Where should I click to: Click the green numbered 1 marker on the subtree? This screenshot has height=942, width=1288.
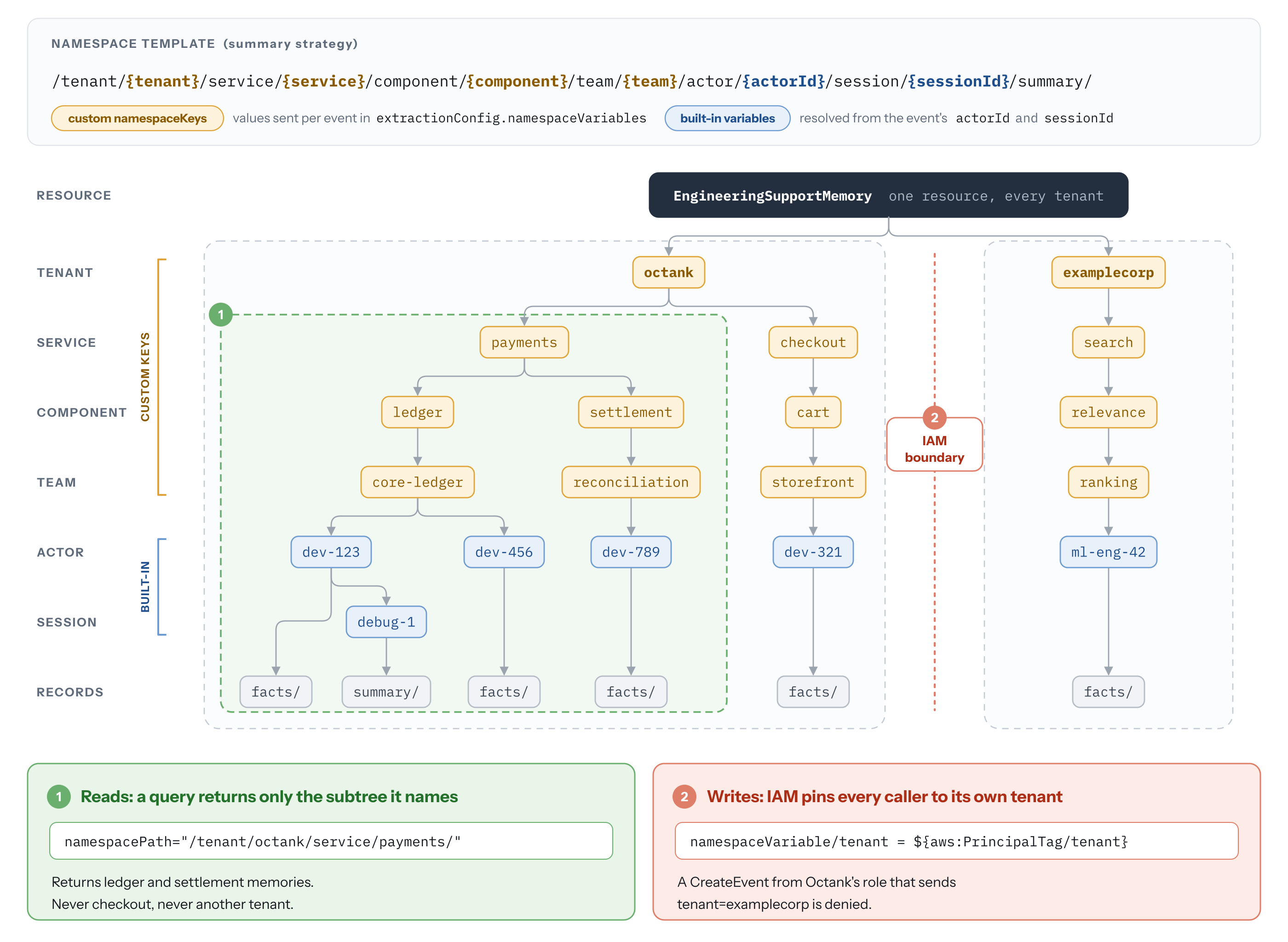pos(221,314)
